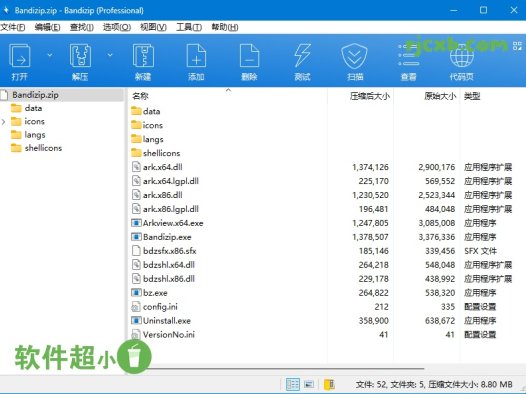
Task: Select file ark.x64.lgpl.dll
Action: click(171, 181)
